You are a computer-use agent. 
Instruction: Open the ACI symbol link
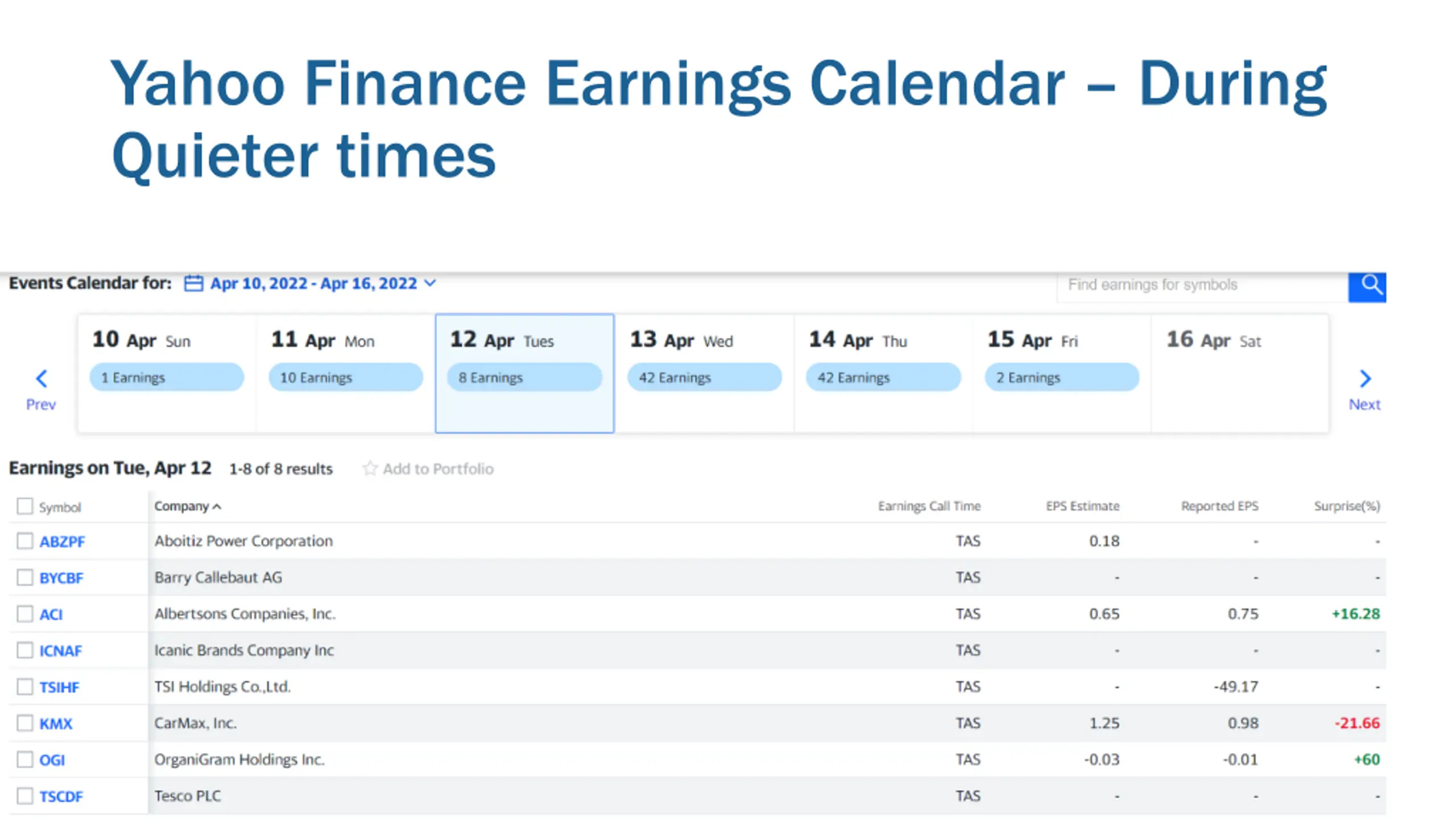(51, 614)
